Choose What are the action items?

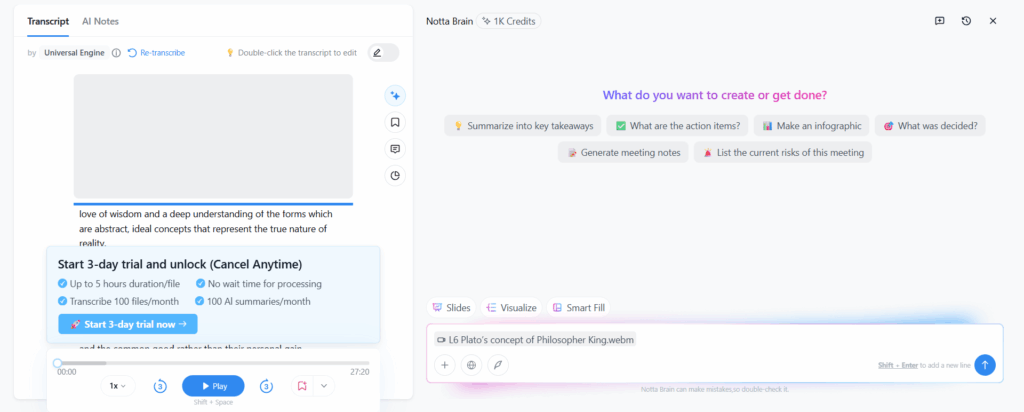[677, 126]
